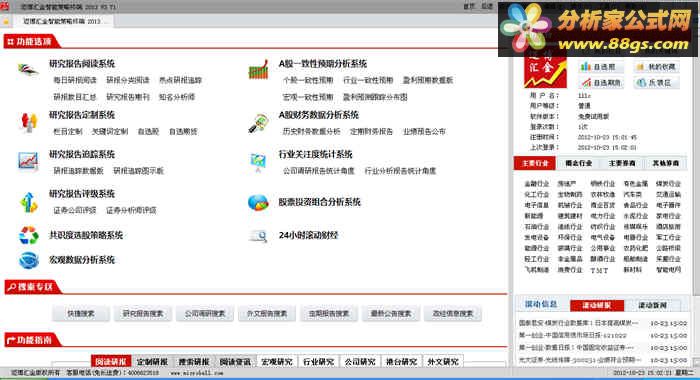Select the 港台研究 guide tab

[401, 362]
